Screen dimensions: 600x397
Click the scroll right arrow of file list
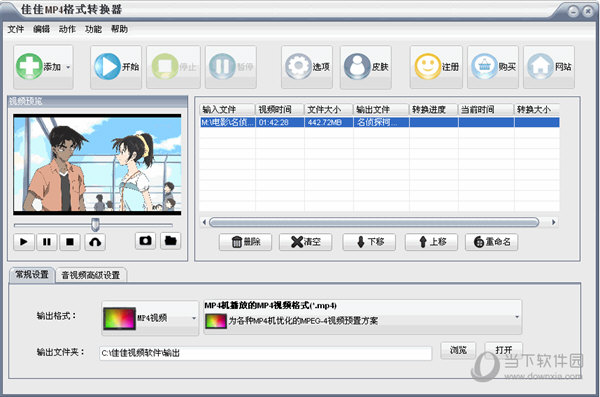[553, 222]
